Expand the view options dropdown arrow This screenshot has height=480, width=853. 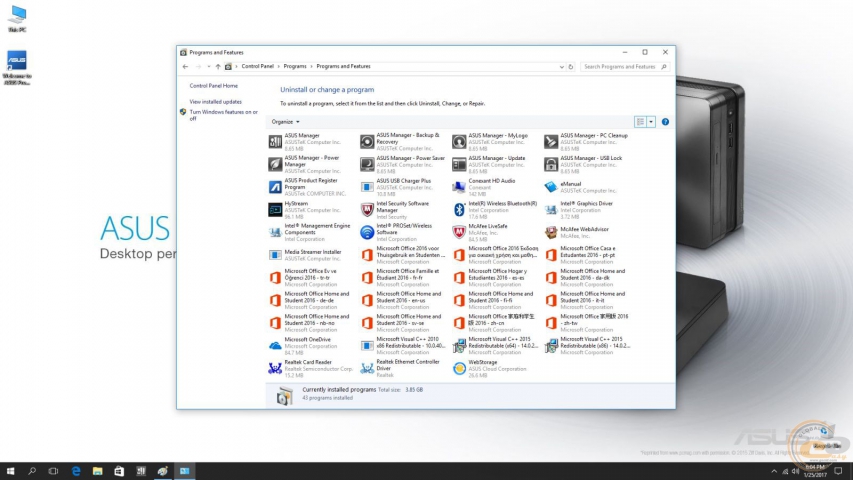tap(651, 121)
